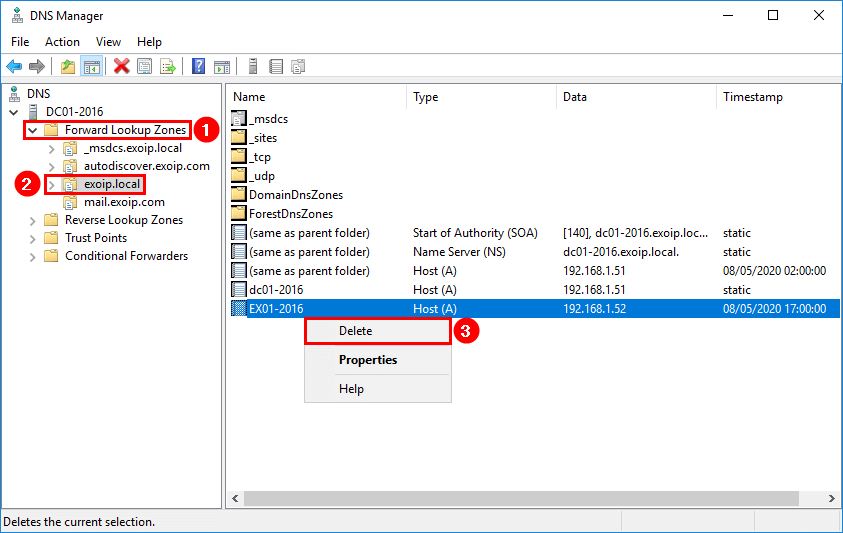Expand the Trust Points node
This screenshot has height=533, width=843.
32,238
